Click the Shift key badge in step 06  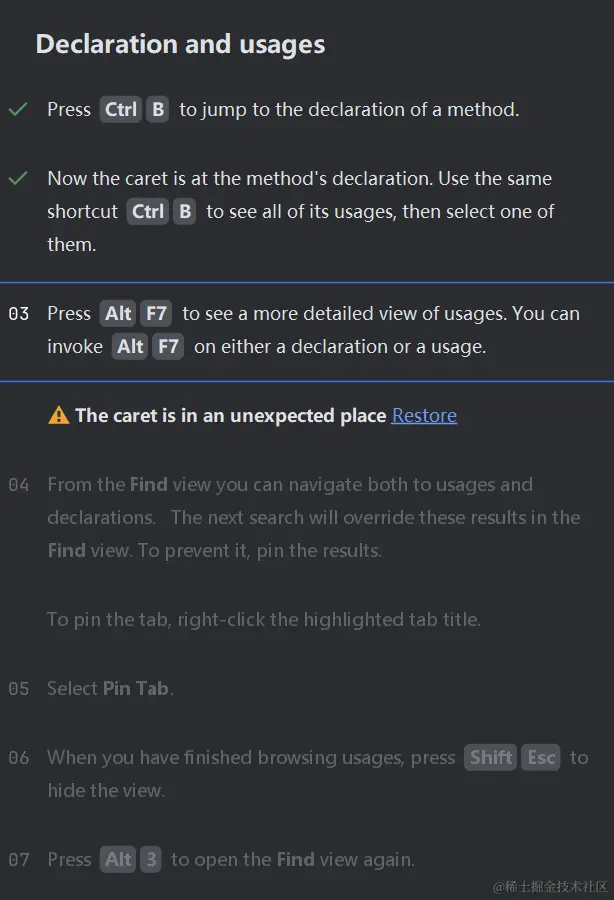[x=491, y=758]
